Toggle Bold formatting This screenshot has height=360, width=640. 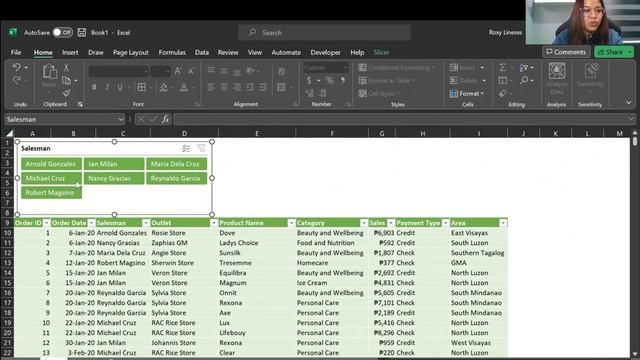click(x=94, y=87)
